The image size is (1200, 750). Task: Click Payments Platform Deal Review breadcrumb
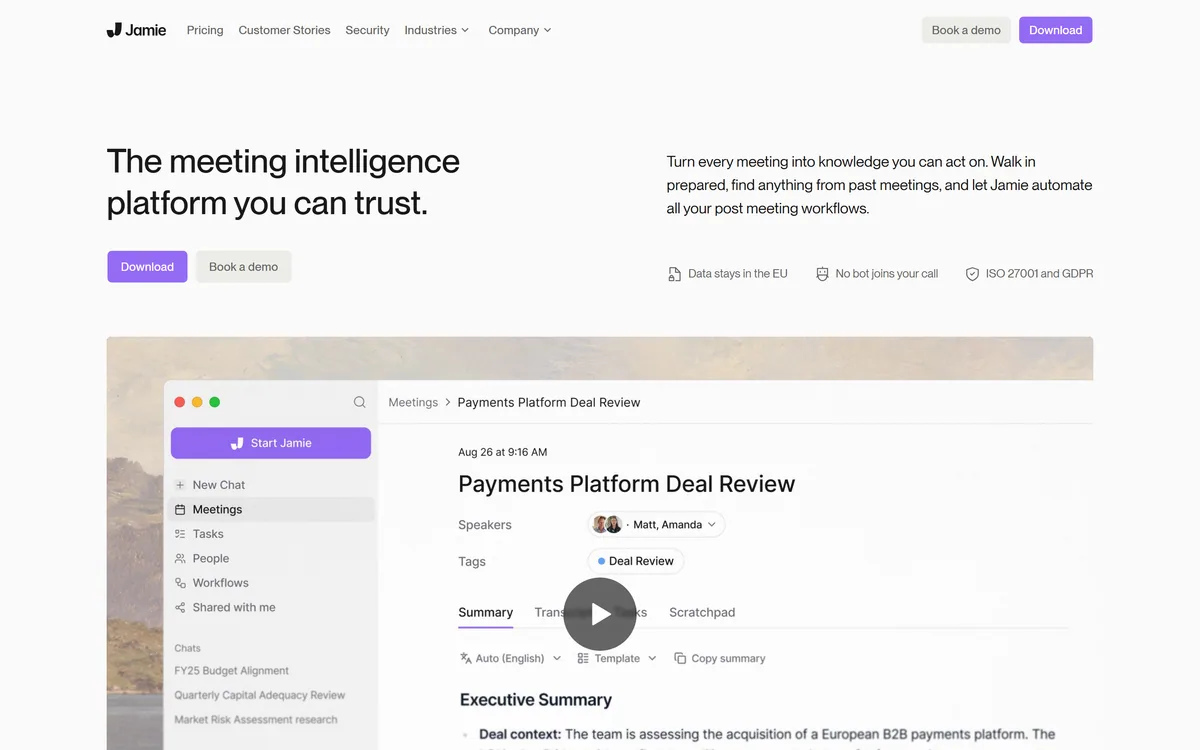[x=549, y=402]
